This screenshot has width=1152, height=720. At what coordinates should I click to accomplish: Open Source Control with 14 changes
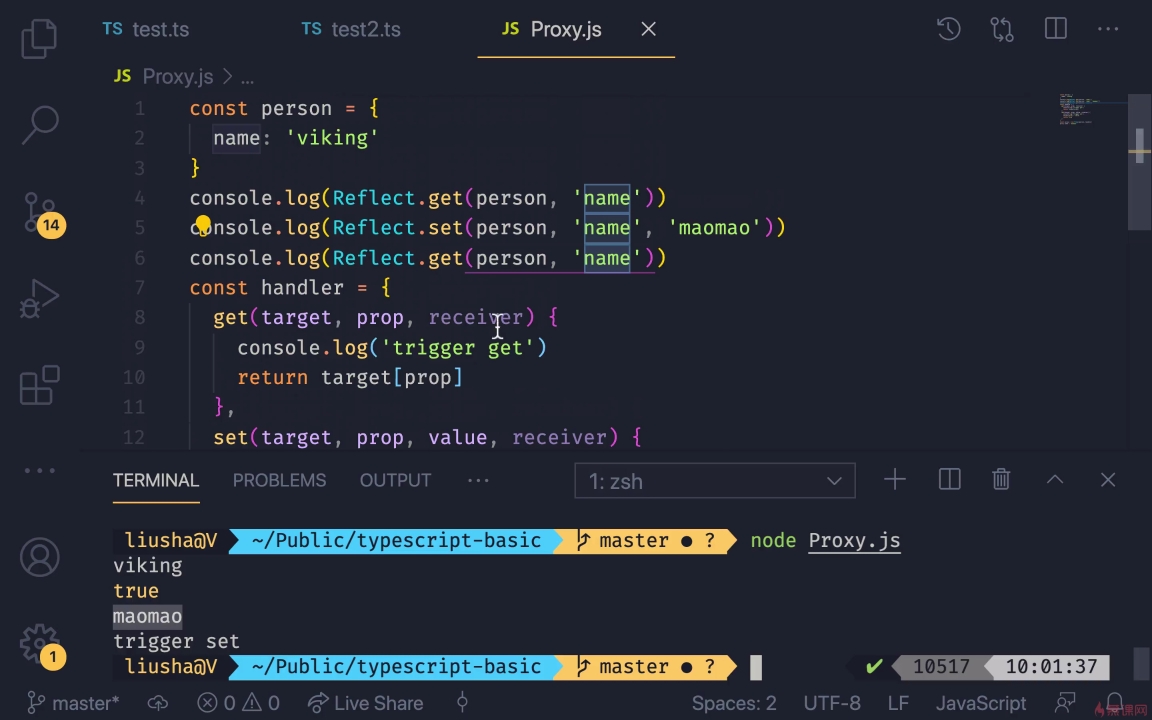coord(40,212)
